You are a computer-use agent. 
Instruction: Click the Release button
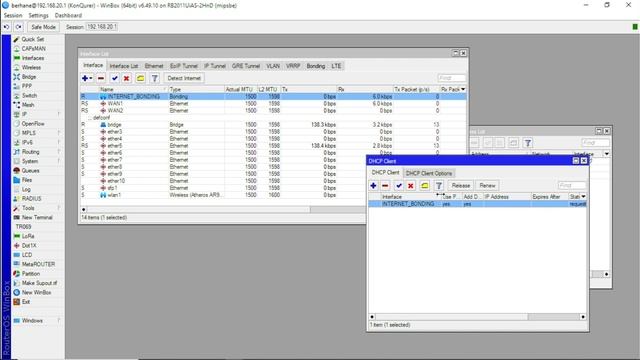(x=461, y=186)
